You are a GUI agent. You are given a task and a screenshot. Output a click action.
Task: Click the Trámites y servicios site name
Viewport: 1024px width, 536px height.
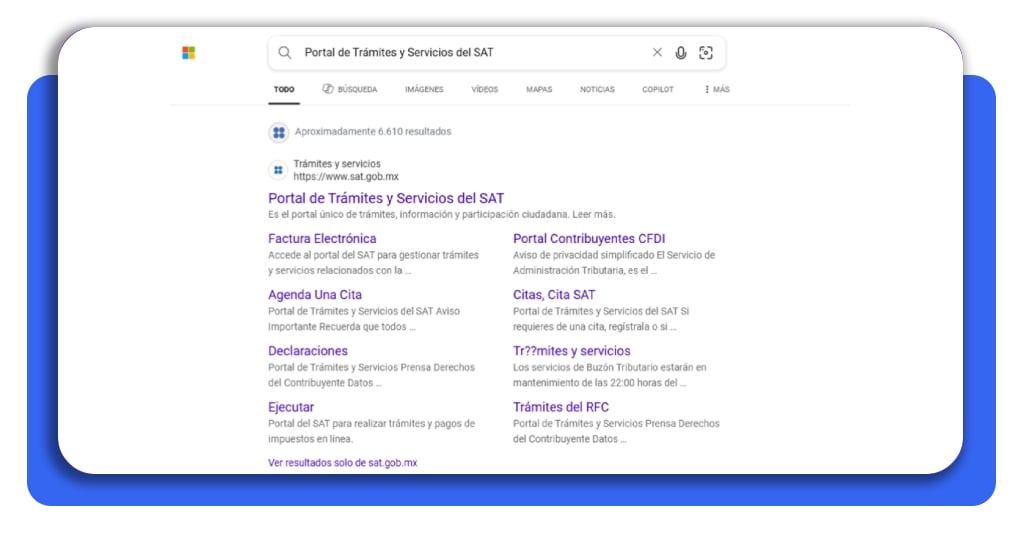click(337, 164)
